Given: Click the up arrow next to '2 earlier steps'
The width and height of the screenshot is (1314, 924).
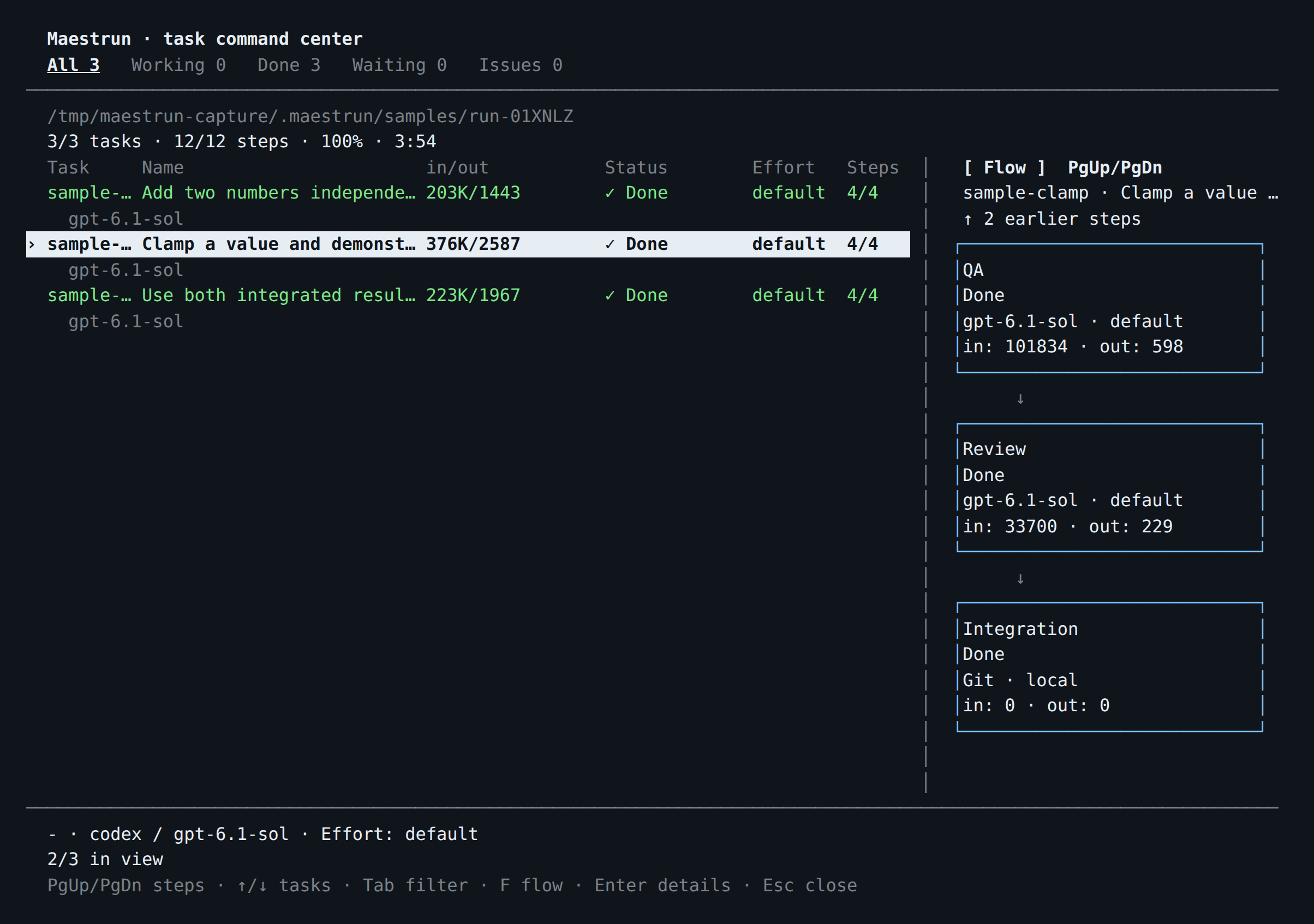Looking at the screenshot, I should click(967, 219).
